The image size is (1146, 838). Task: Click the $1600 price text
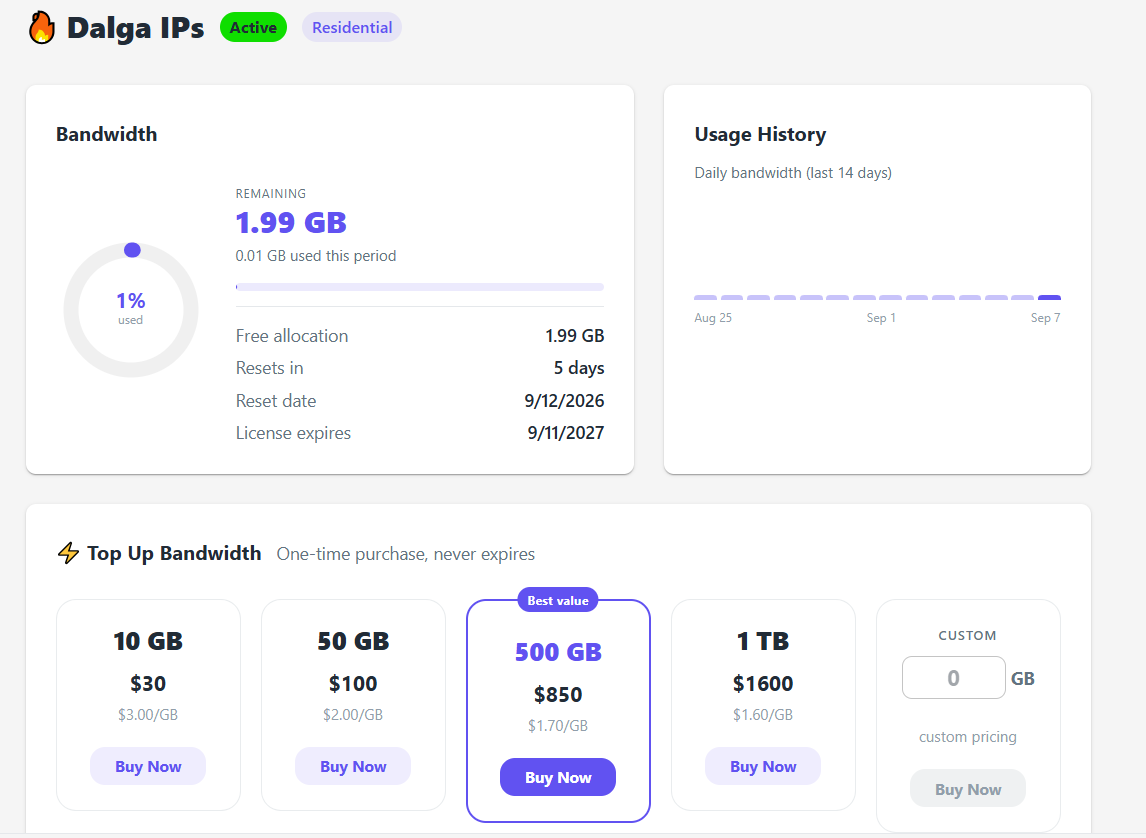(763, 683)
